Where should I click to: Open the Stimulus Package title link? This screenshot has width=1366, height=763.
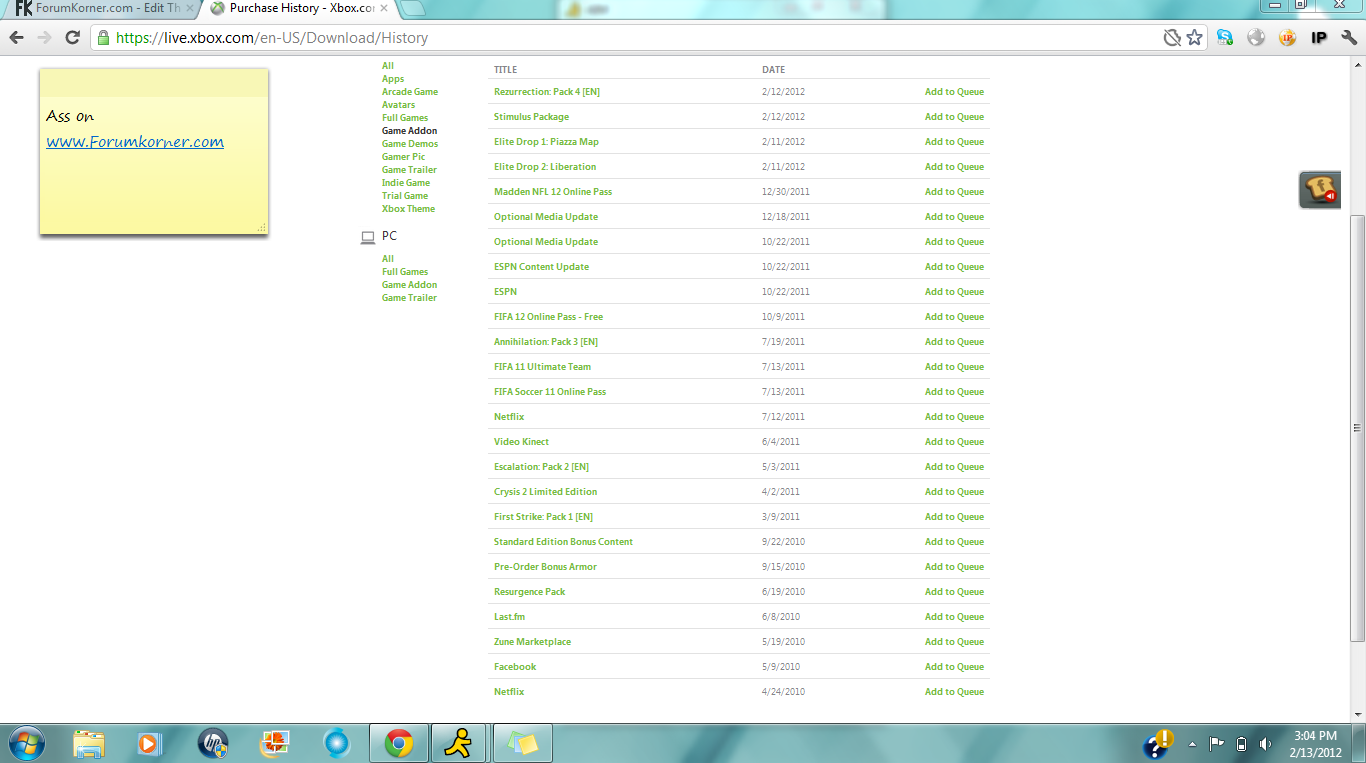pos(531,117)
